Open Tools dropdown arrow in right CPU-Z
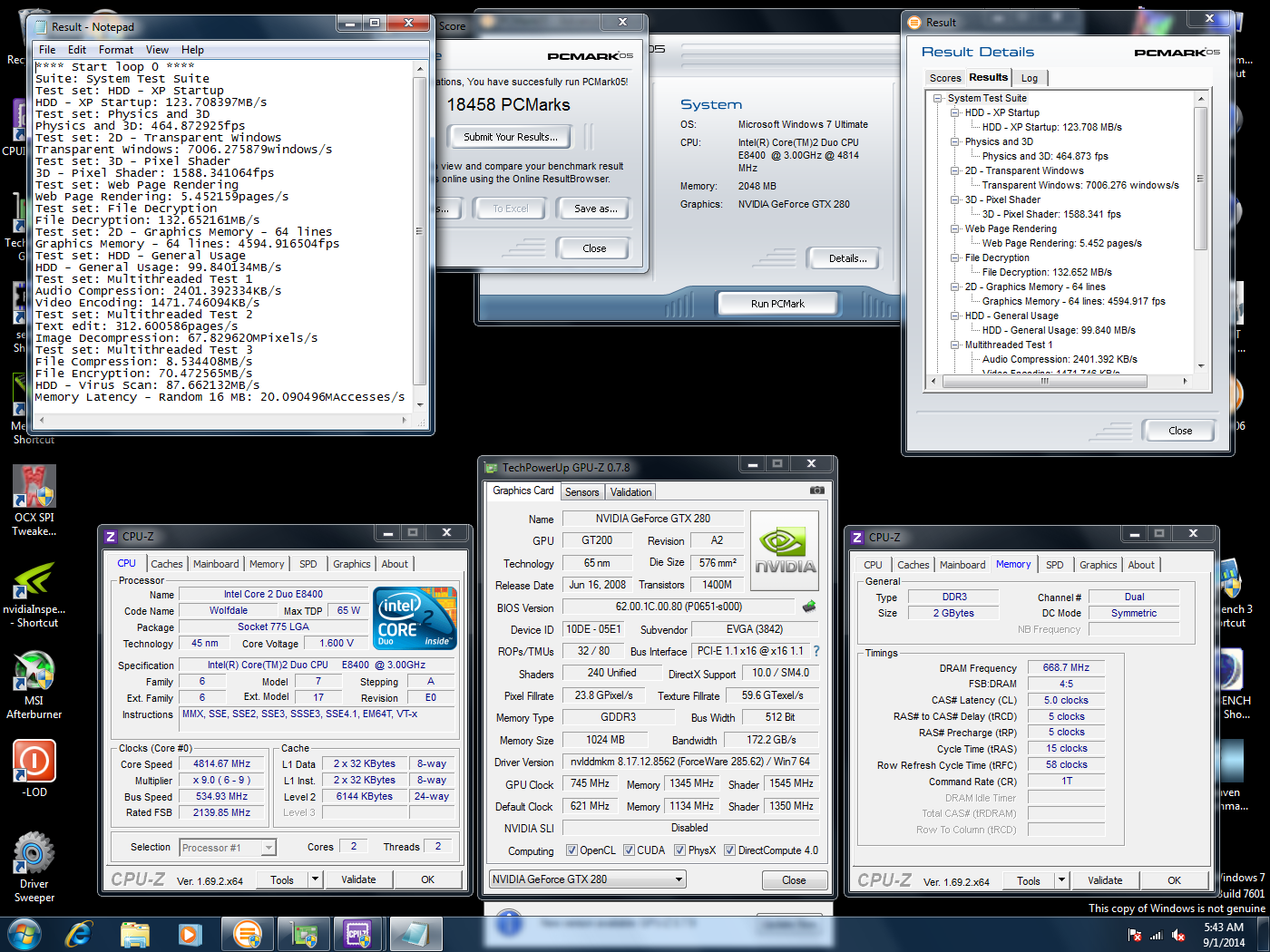The width and height of the screenshot is (1270, 952). point(1061,880)
